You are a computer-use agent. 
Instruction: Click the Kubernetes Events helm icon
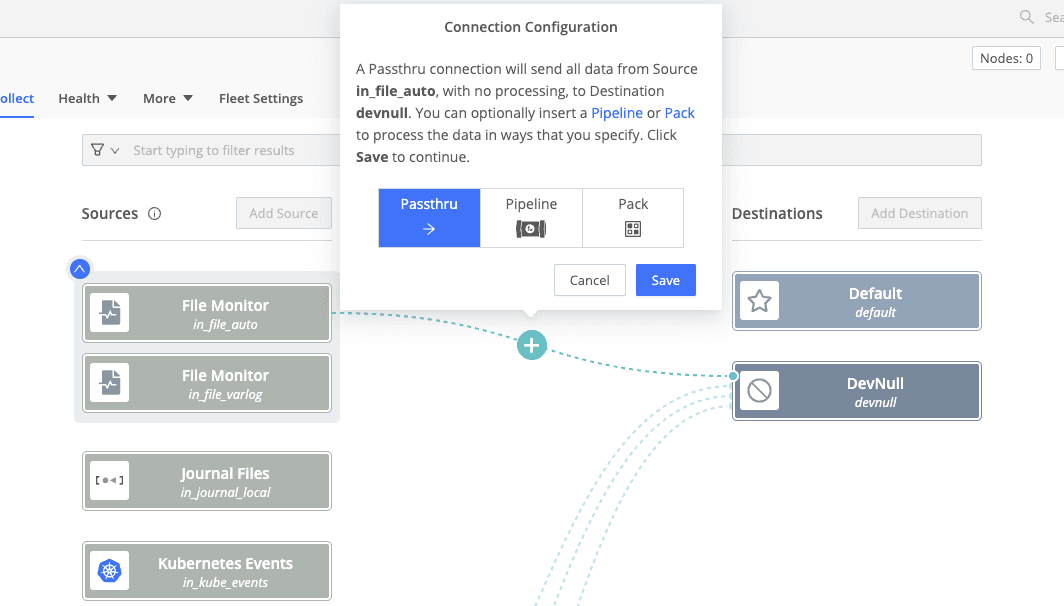click(x=109, y=571)
